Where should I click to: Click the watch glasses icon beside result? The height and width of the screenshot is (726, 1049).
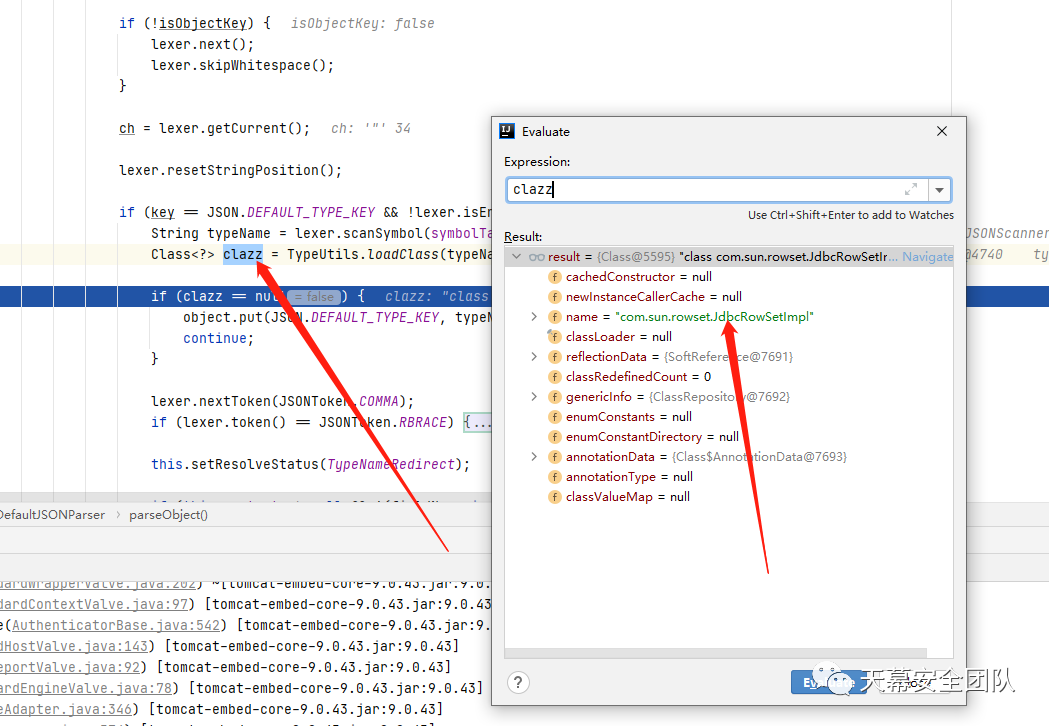[536, 257]
